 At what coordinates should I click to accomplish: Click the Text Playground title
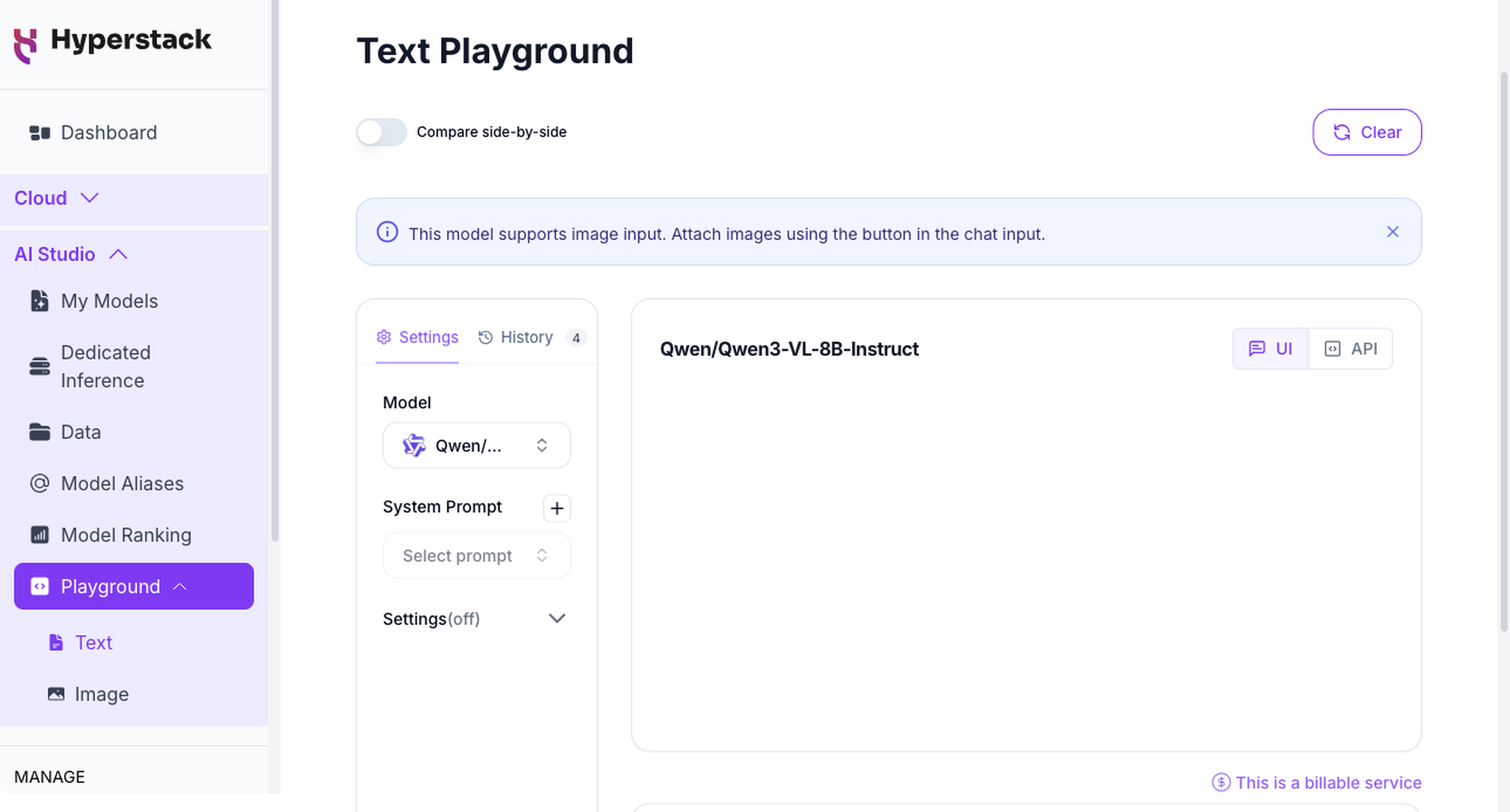click(x=495, y=50)
